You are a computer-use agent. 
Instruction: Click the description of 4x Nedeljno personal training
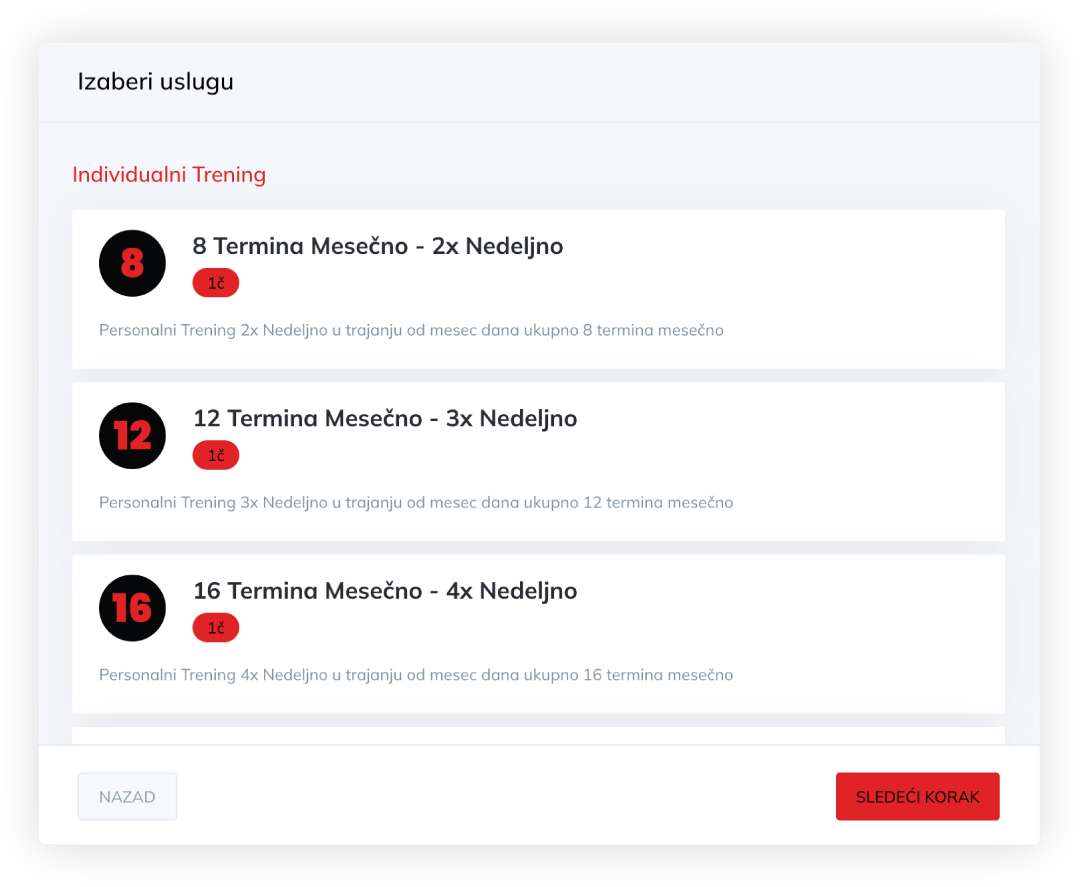click(416, 674)
